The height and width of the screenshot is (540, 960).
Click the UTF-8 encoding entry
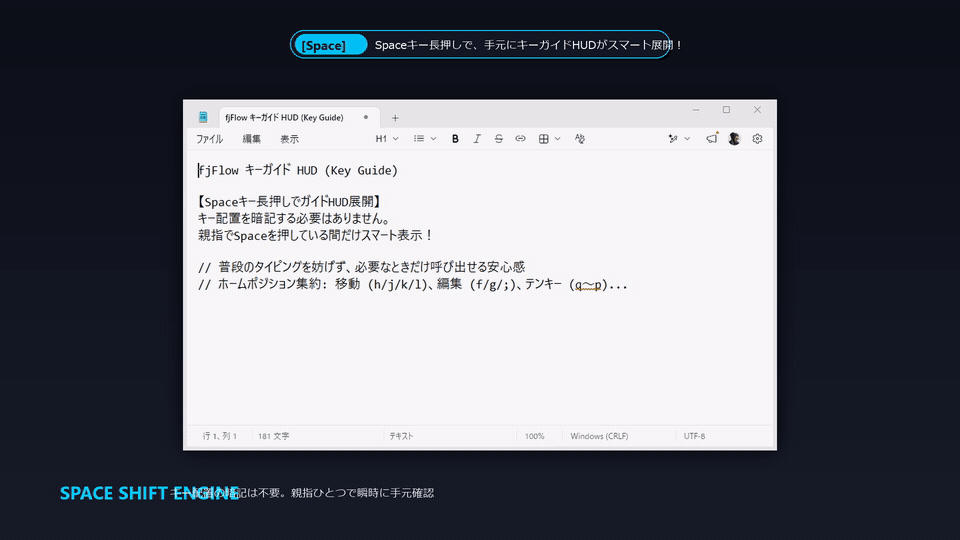[x=694, y=436]
